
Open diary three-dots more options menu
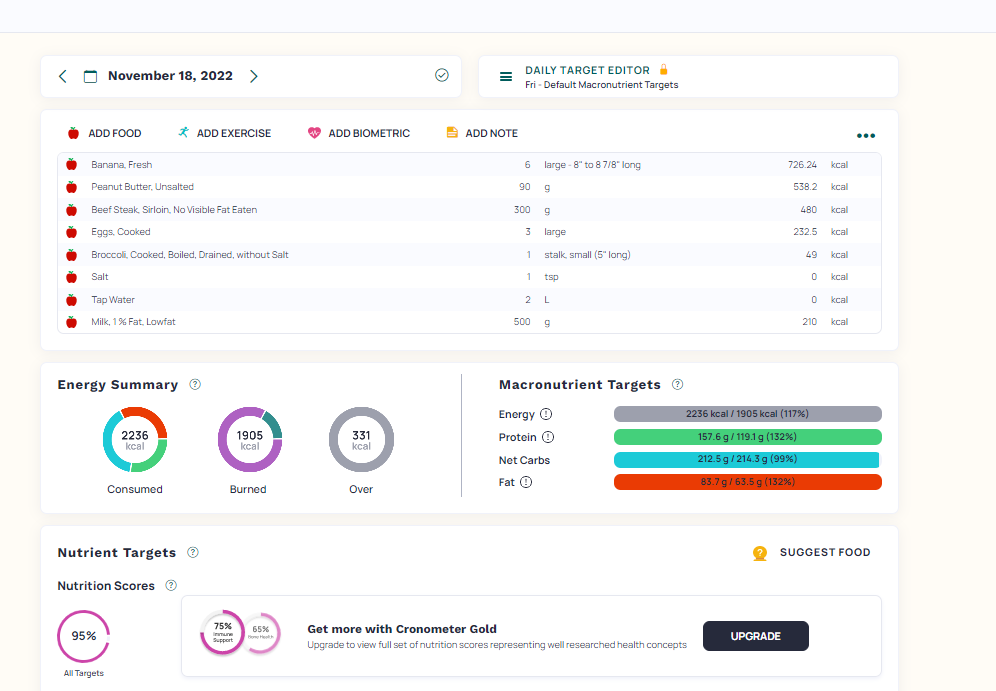tap(865, 135)
